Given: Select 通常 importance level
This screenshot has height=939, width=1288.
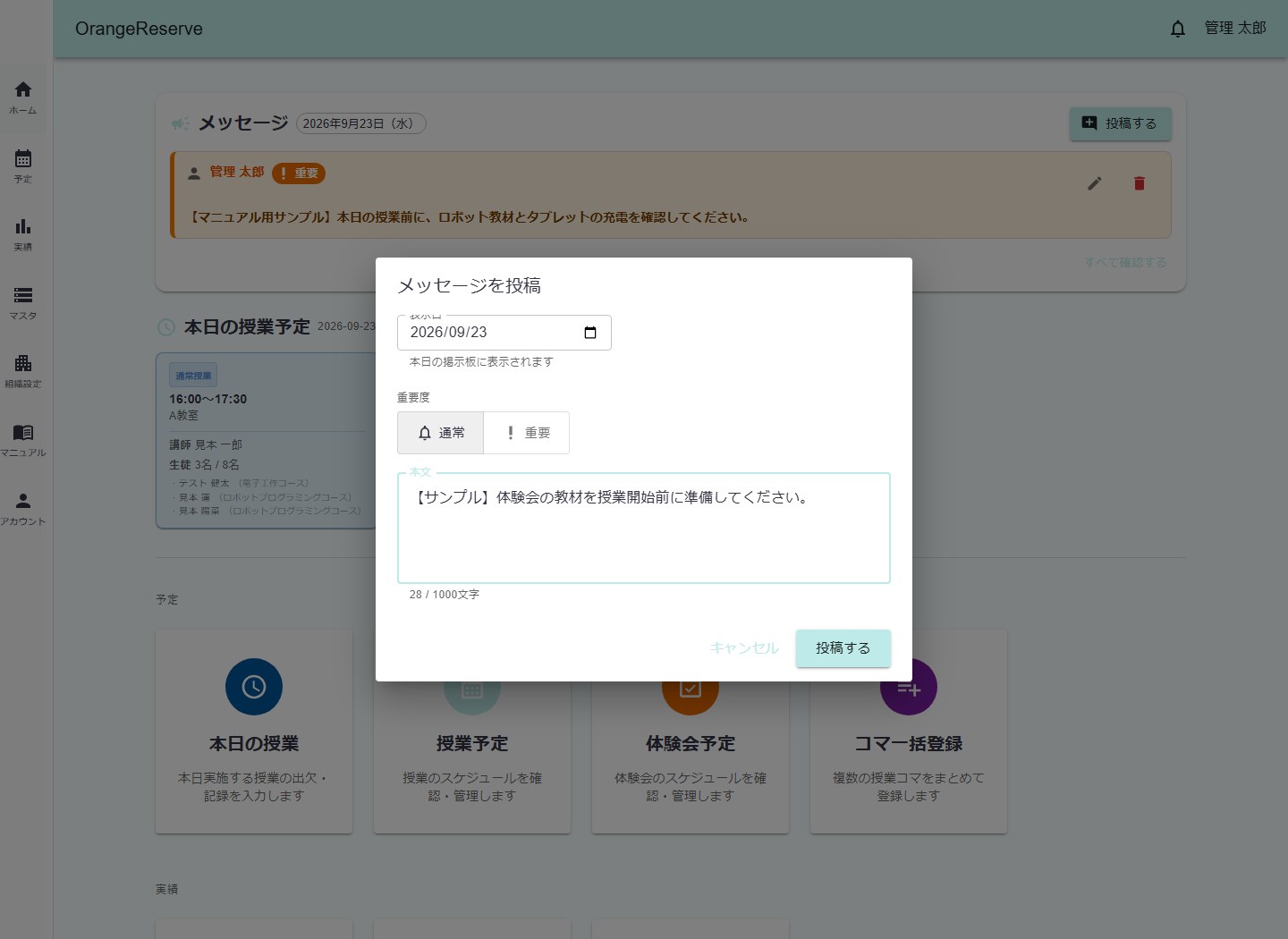Looking at the screenshot, I should [441, 433].
